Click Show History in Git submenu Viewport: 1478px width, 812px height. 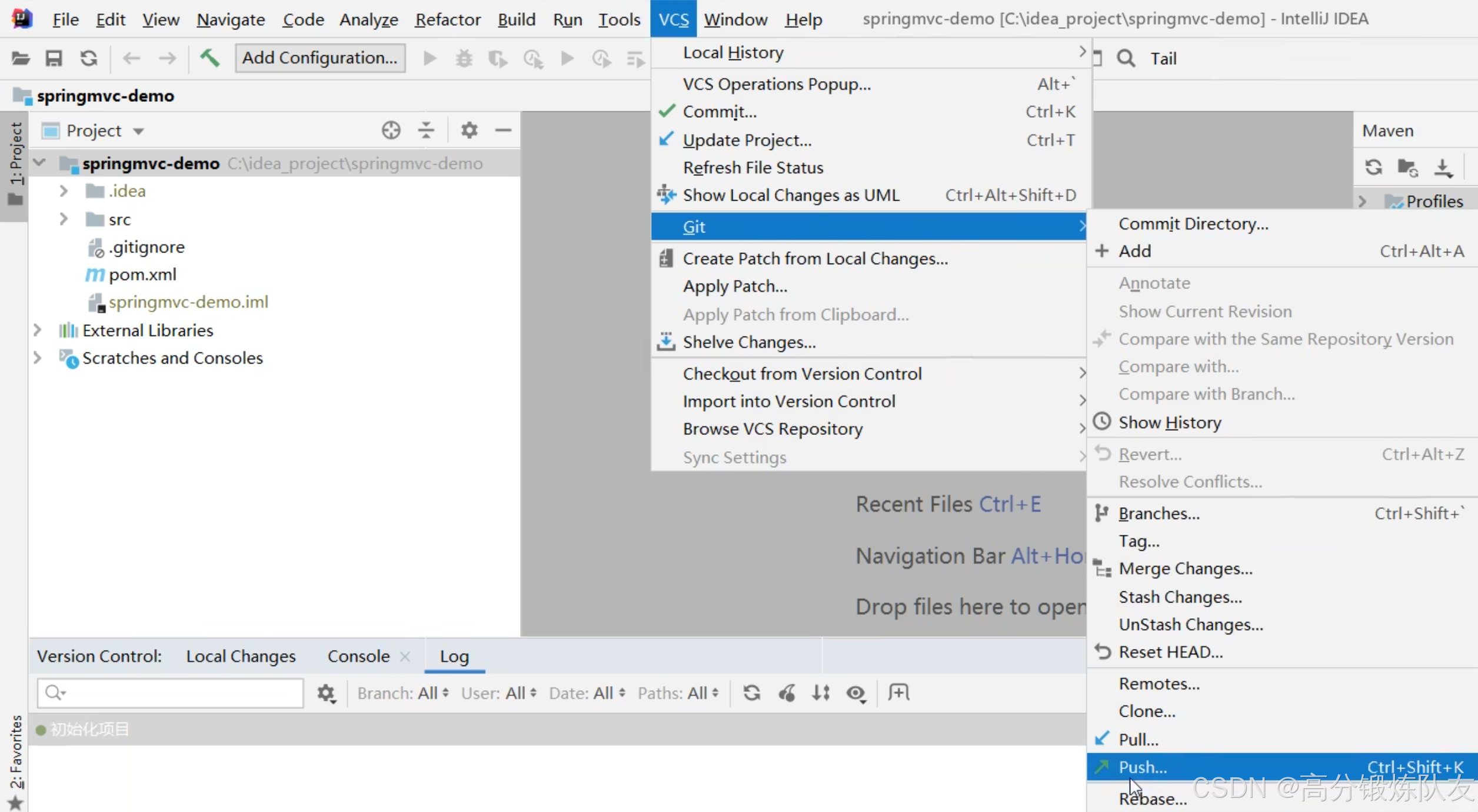1282,422
